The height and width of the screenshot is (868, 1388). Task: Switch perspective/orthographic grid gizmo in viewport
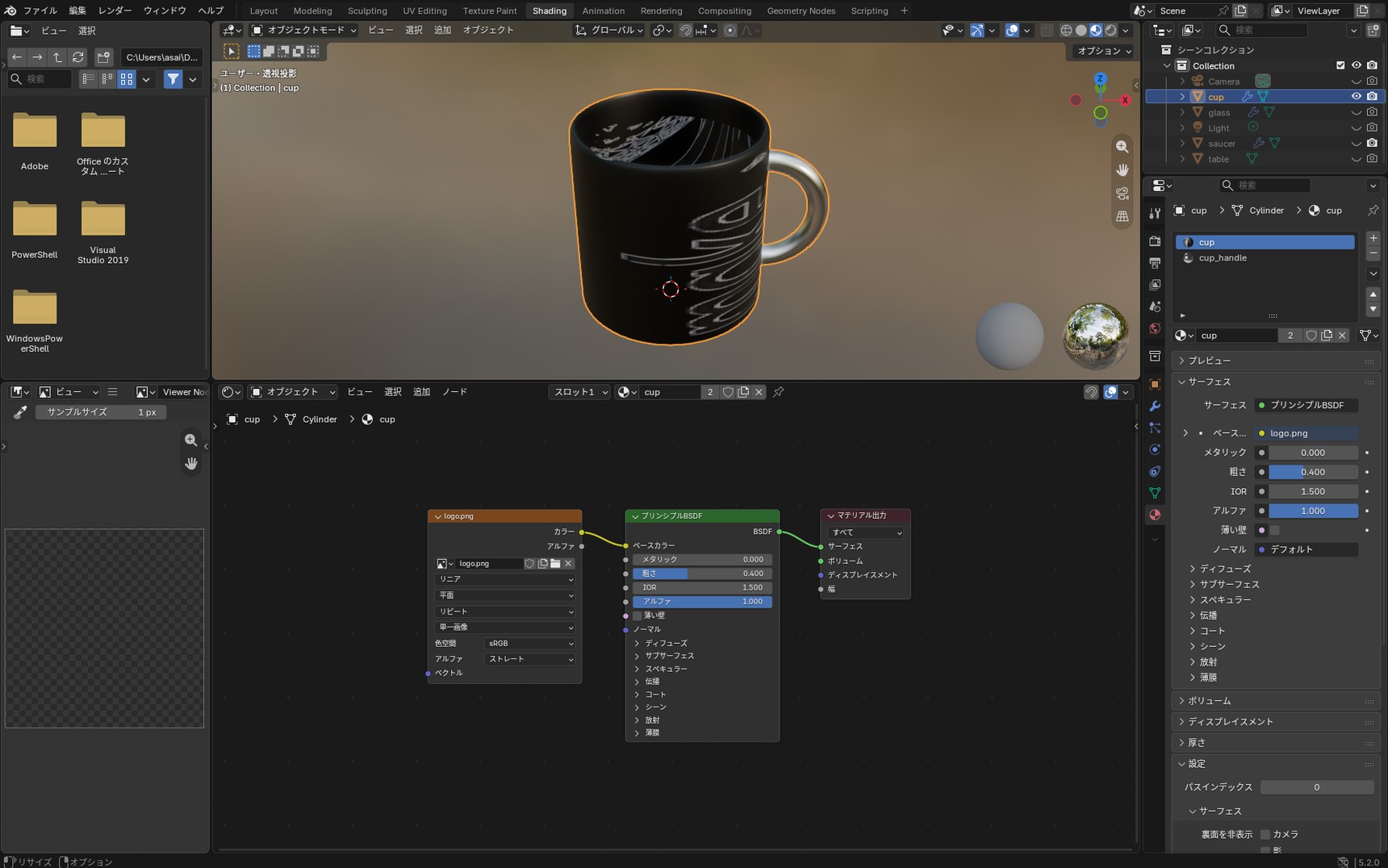click(1122, 217)
